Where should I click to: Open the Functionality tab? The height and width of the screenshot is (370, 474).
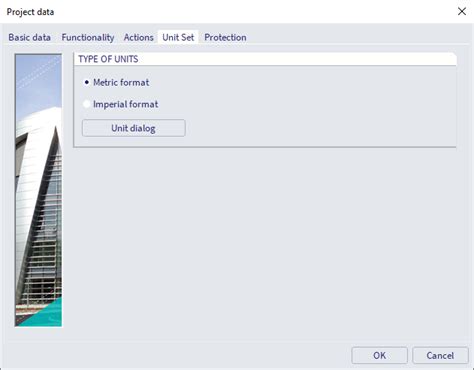[x=88, y=37]
